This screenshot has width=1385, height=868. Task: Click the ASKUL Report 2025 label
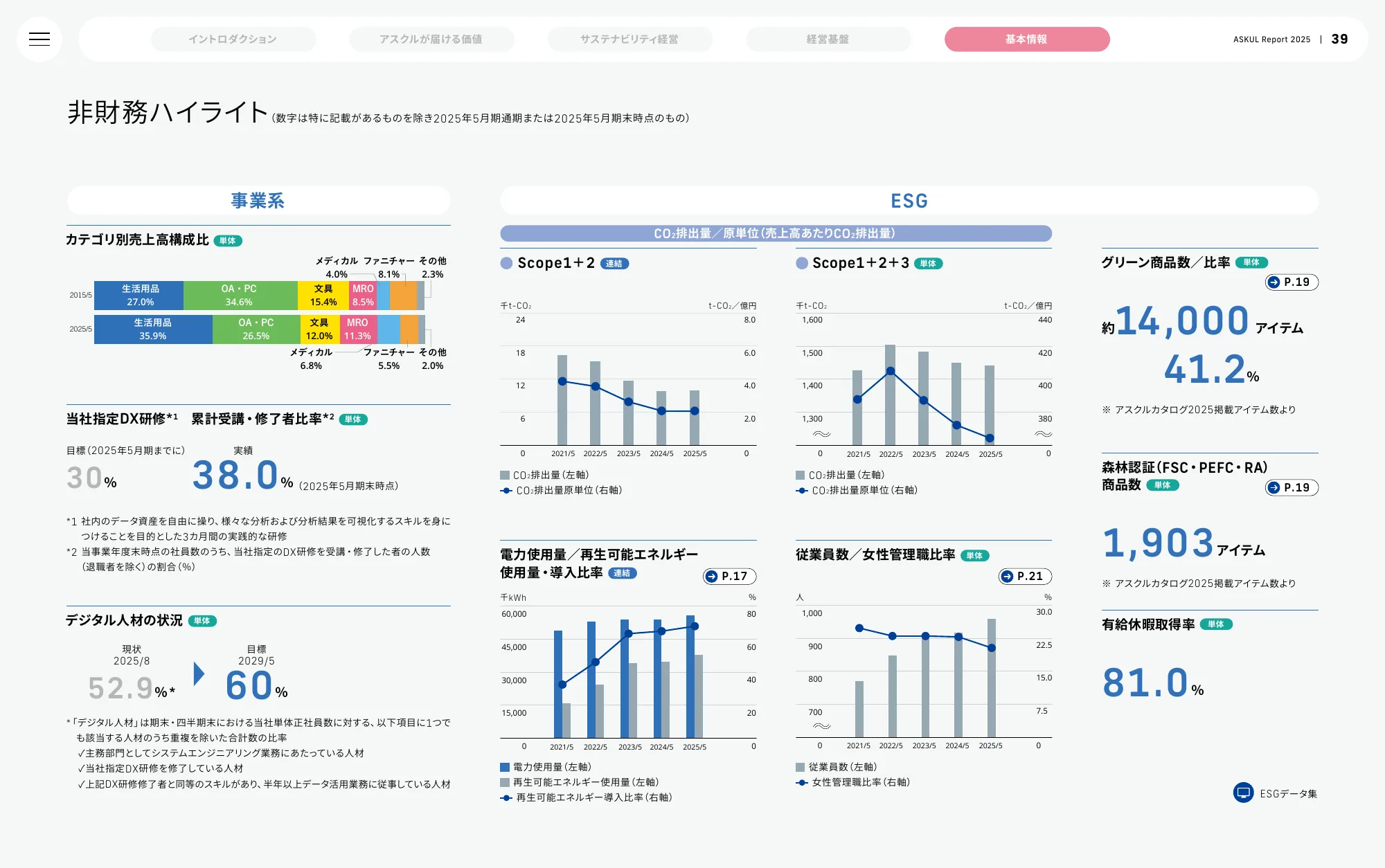(x=1271, y=39)
